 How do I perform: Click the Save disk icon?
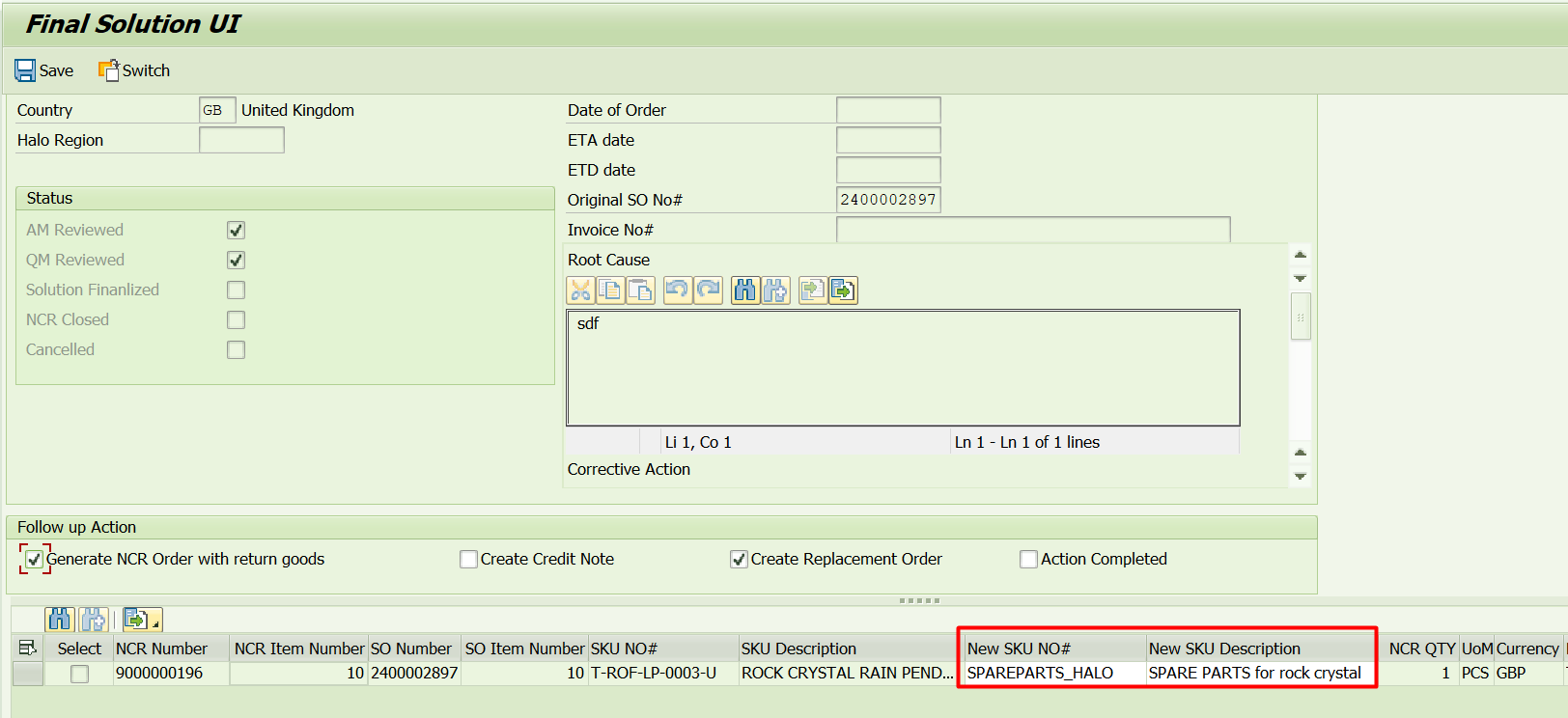point(25,70)
